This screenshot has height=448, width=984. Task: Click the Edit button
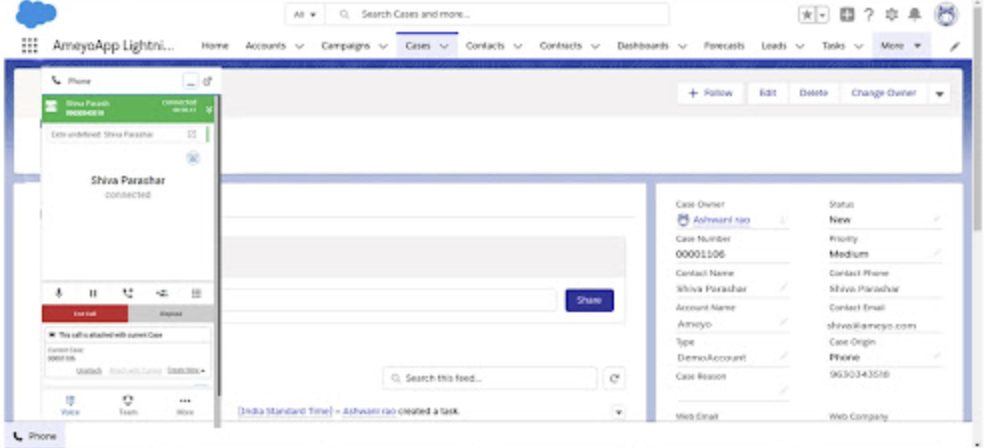click(767, 93)
